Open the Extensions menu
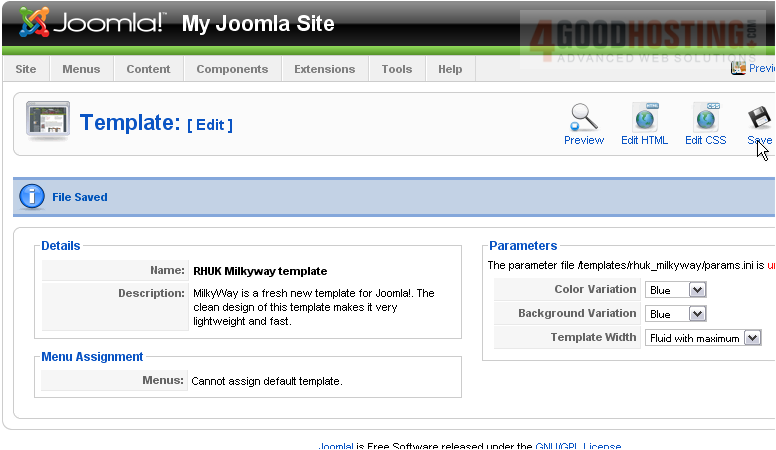 click(324, 69)
